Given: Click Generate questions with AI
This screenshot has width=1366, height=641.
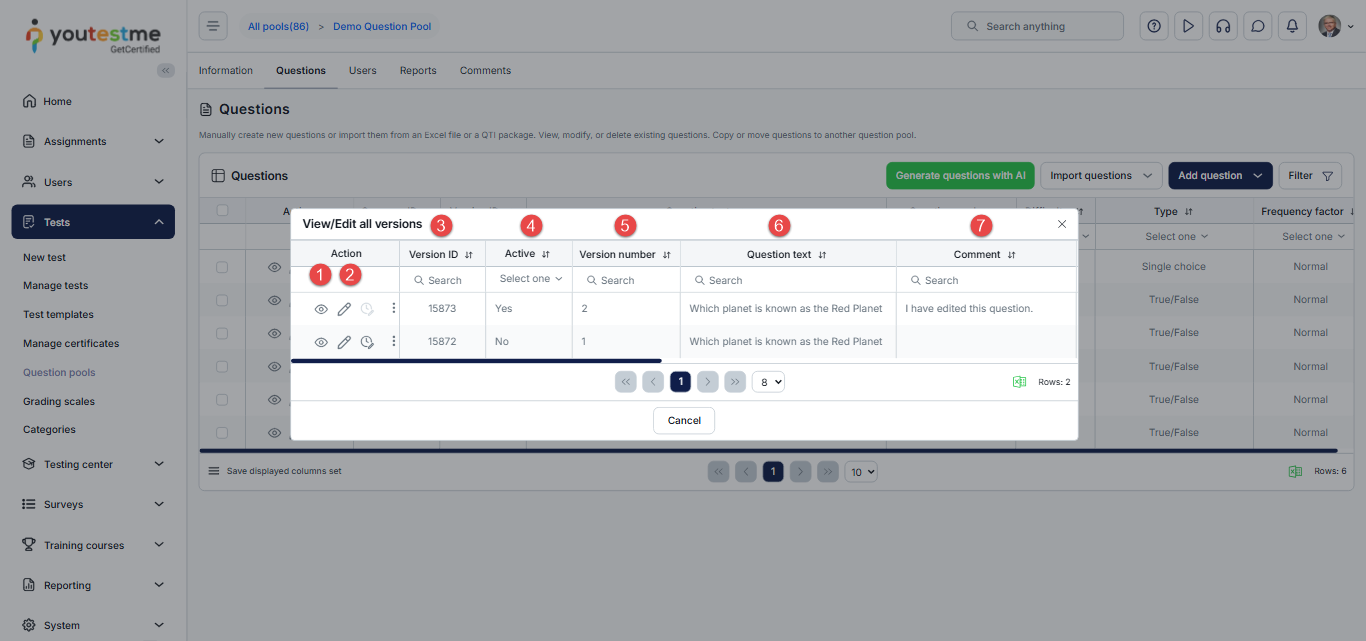Looking at the screenshot, I should click(960, 176).
